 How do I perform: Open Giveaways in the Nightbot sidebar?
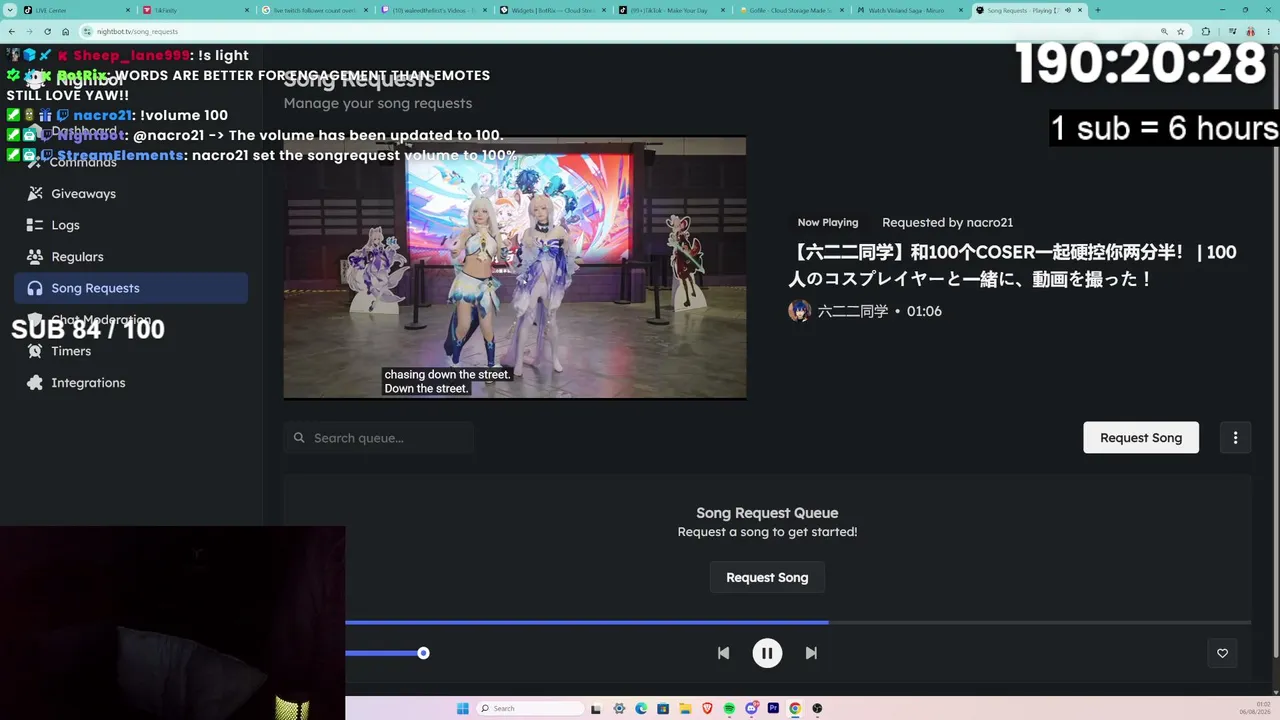coord(83,193)
